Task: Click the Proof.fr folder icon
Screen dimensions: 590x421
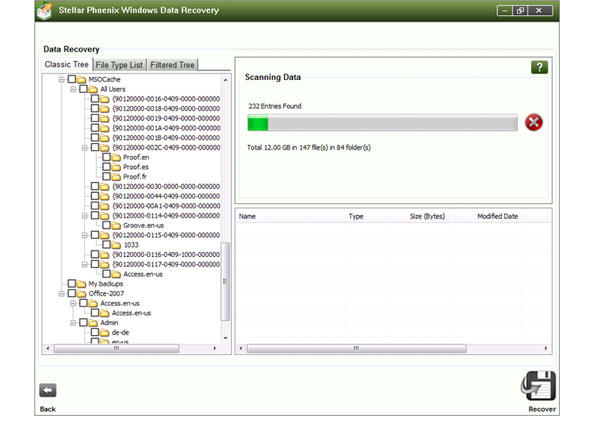Action: [116, 177]
